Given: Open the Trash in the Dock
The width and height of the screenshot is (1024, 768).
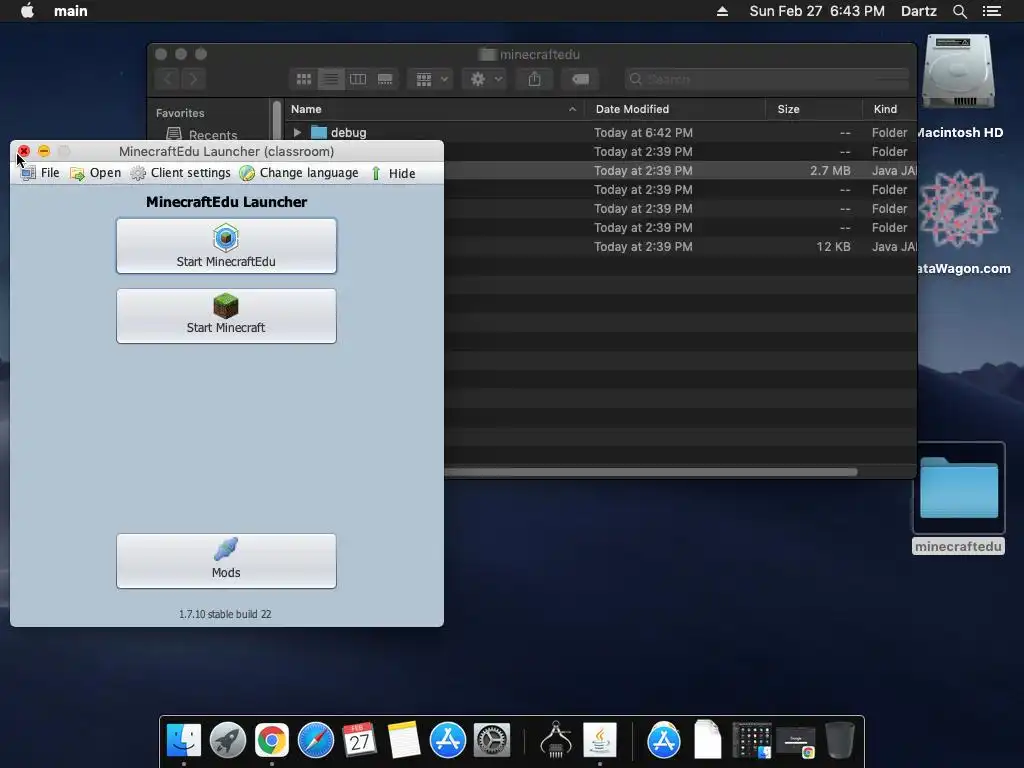Looking at the screenshot, I should click(x=839, y=740).
